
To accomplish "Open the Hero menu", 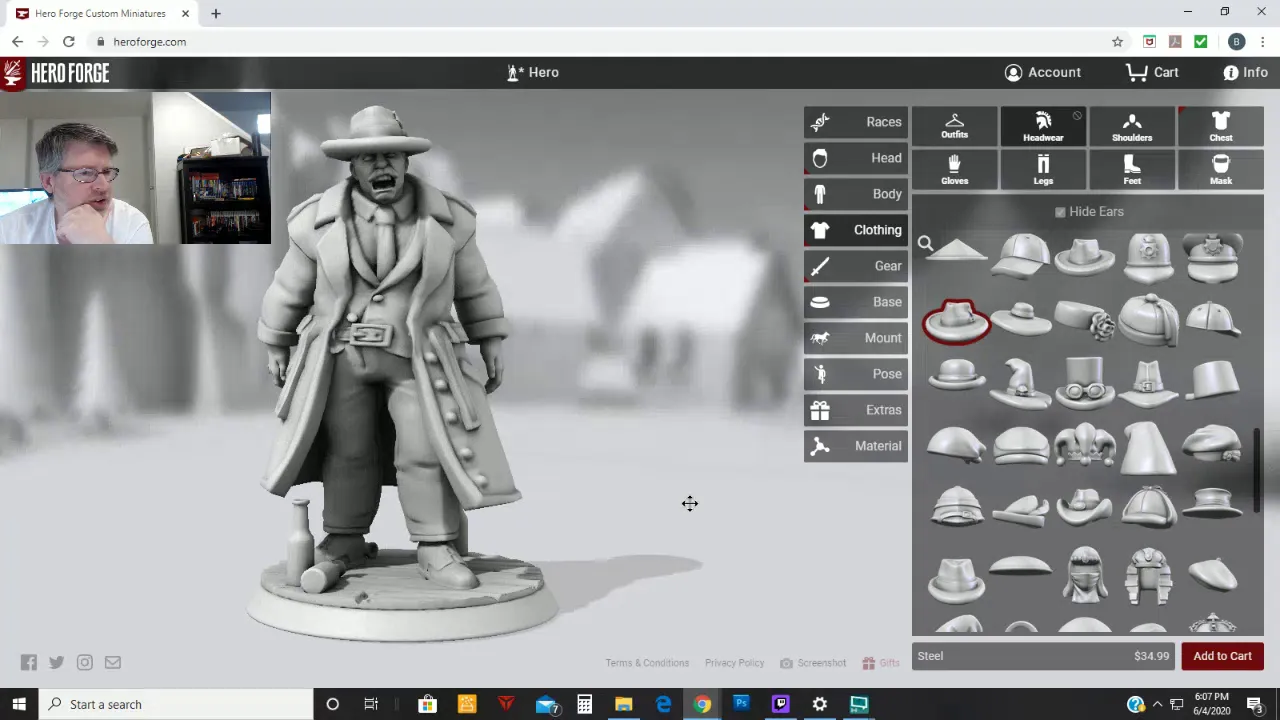I will pos(533,72).
